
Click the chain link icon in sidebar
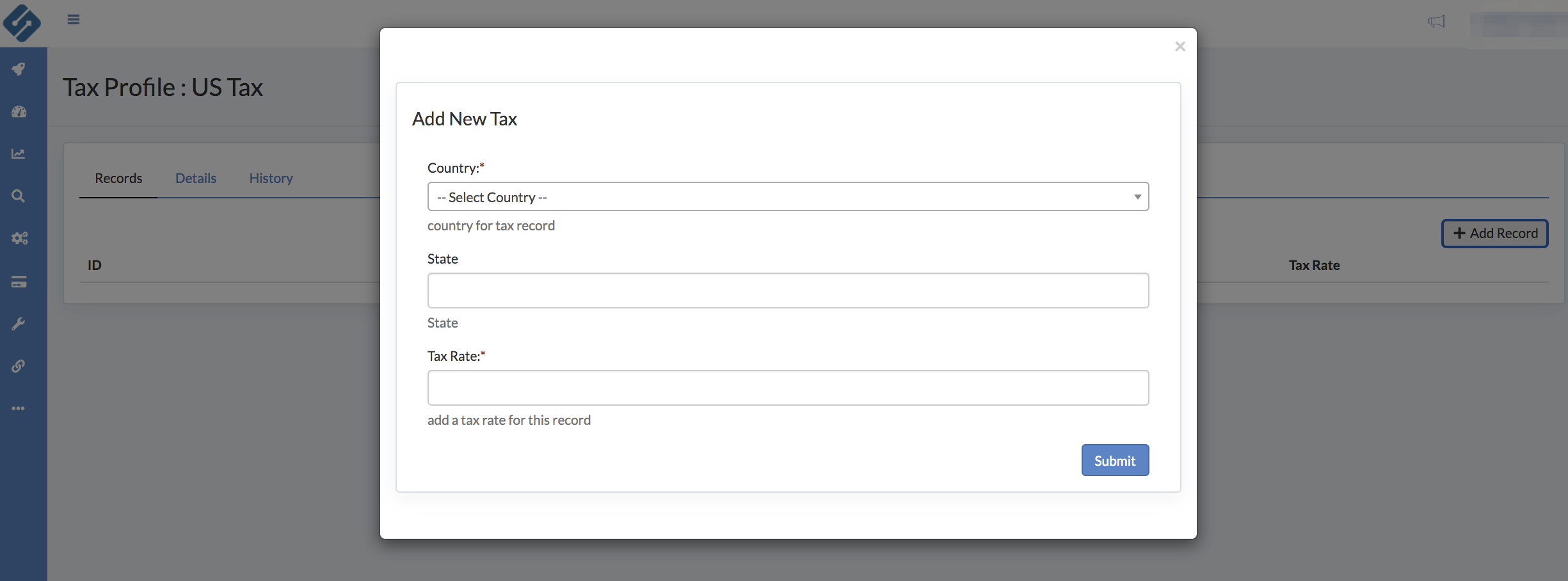[x=19, y=366]
